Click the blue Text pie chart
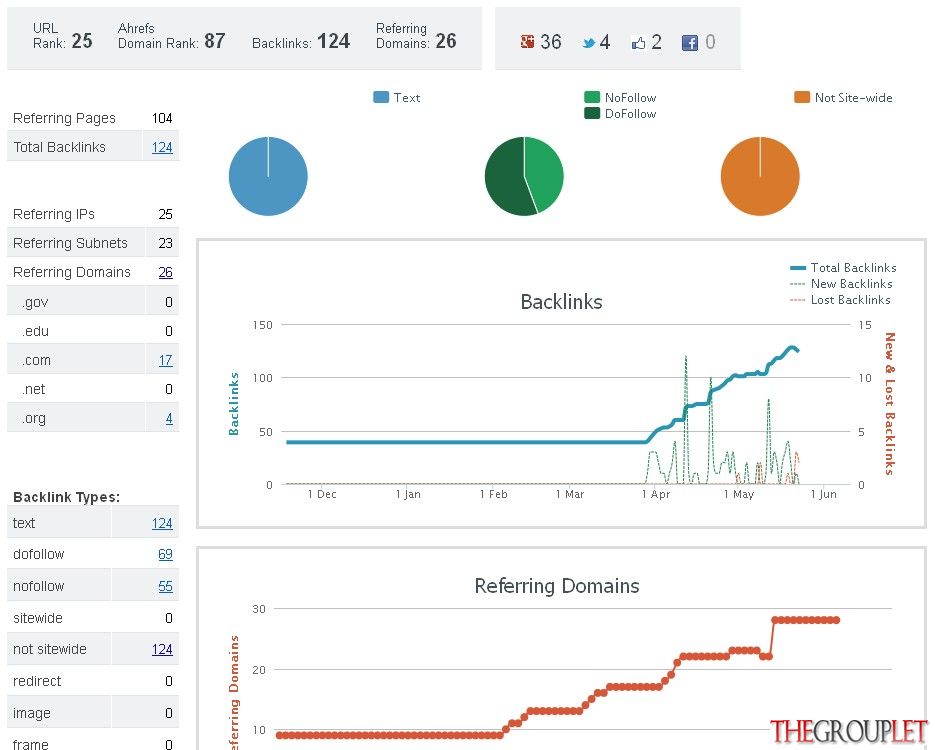The image size is (935, 750). pyautogui.click(x=268, y=176)
